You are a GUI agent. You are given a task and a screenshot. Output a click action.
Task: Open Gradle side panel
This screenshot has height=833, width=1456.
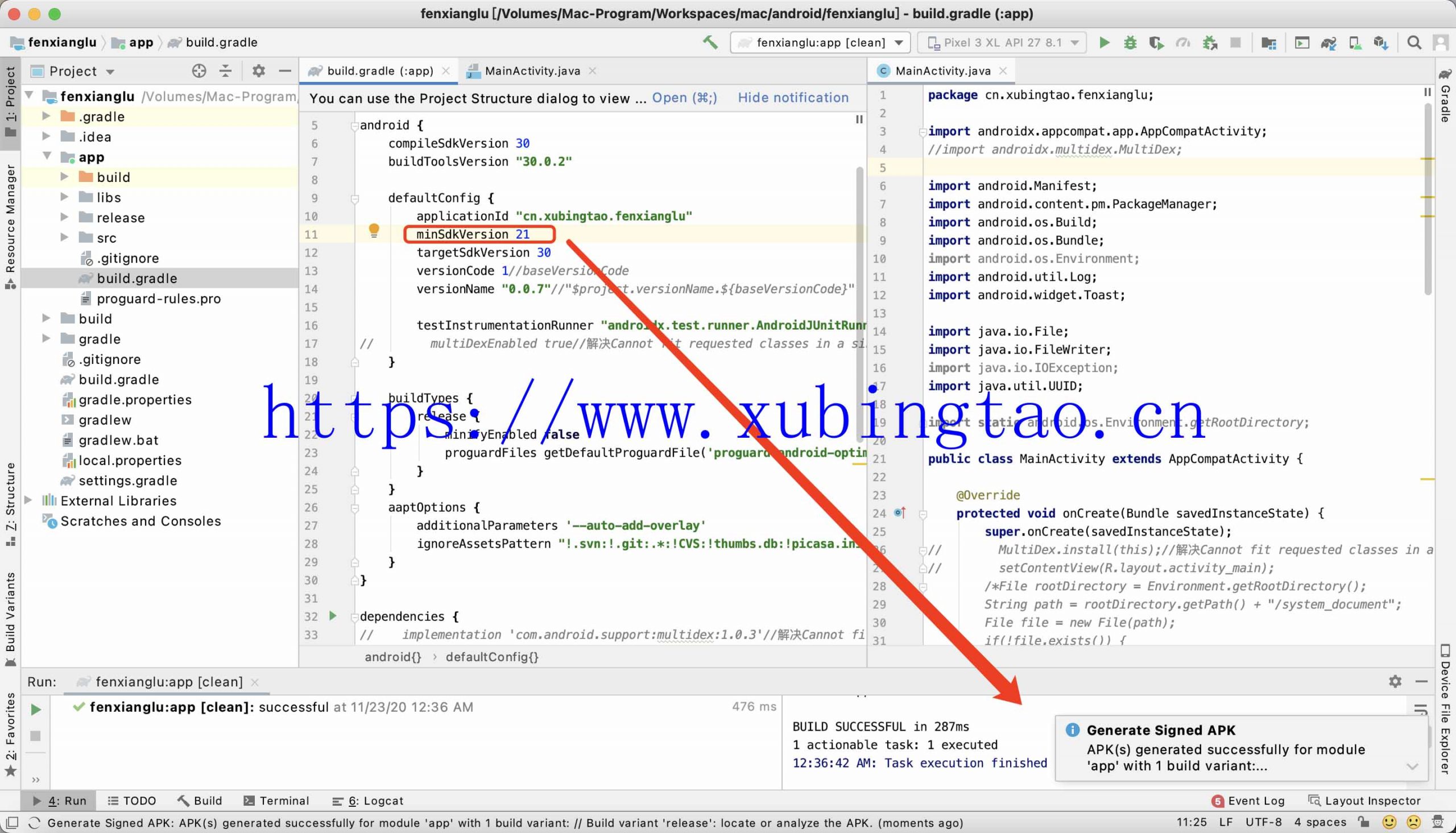tap(1446, 96)
